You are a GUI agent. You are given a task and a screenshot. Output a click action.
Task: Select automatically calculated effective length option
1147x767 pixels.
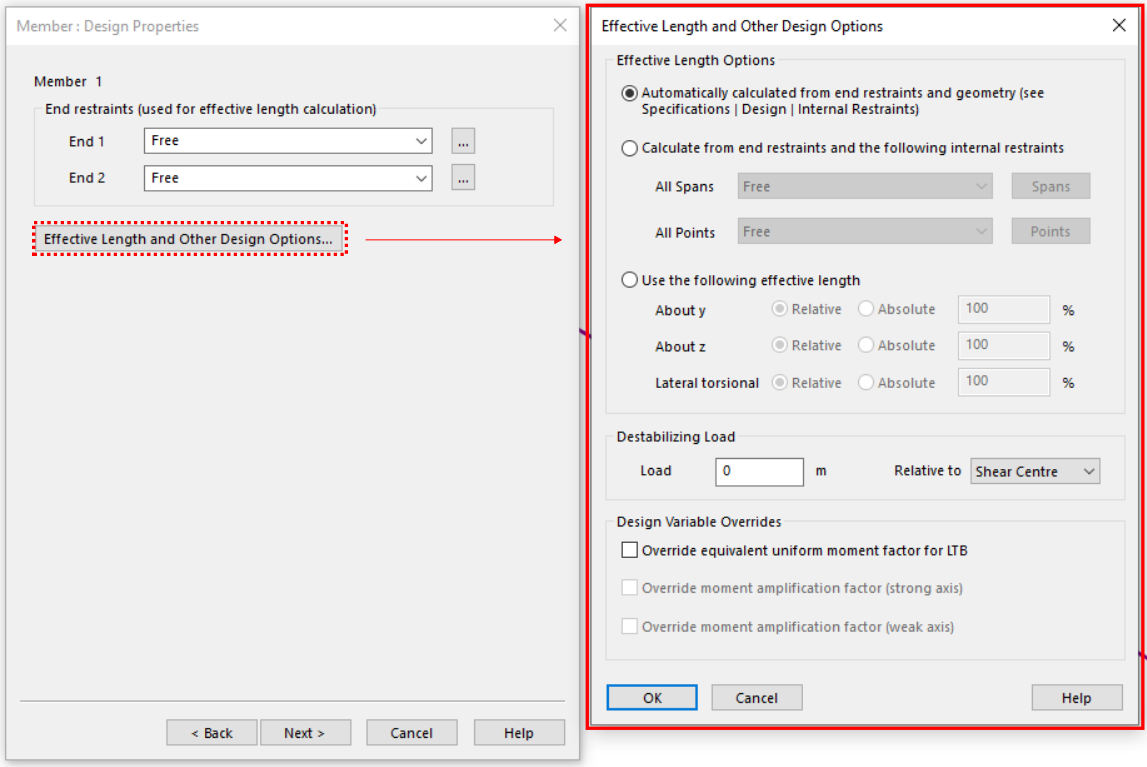pos(629,93)
